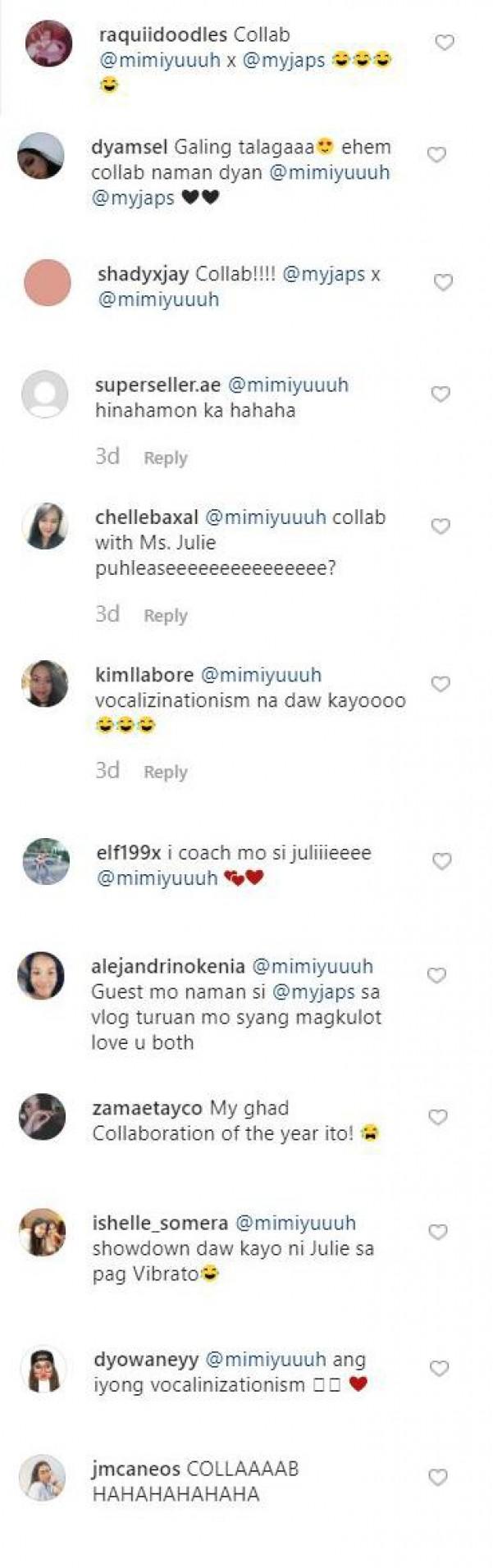
Task: Reply to chellebaxal's comment
Action: 166,616
